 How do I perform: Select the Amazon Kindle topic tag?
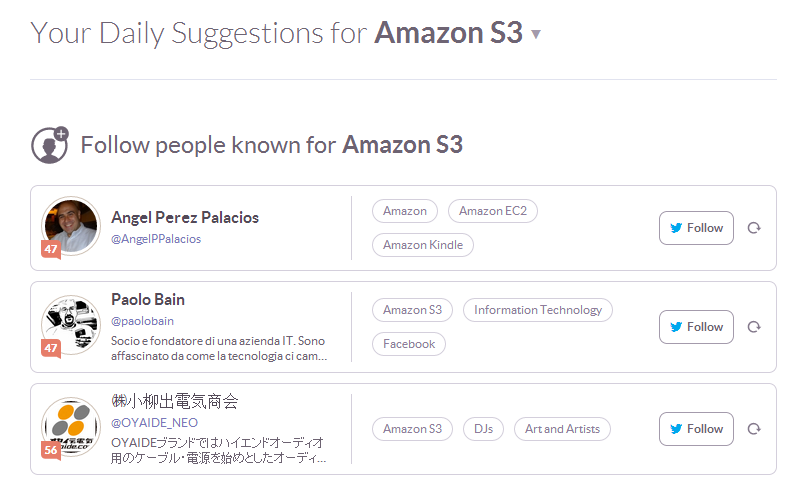point(423,245)
